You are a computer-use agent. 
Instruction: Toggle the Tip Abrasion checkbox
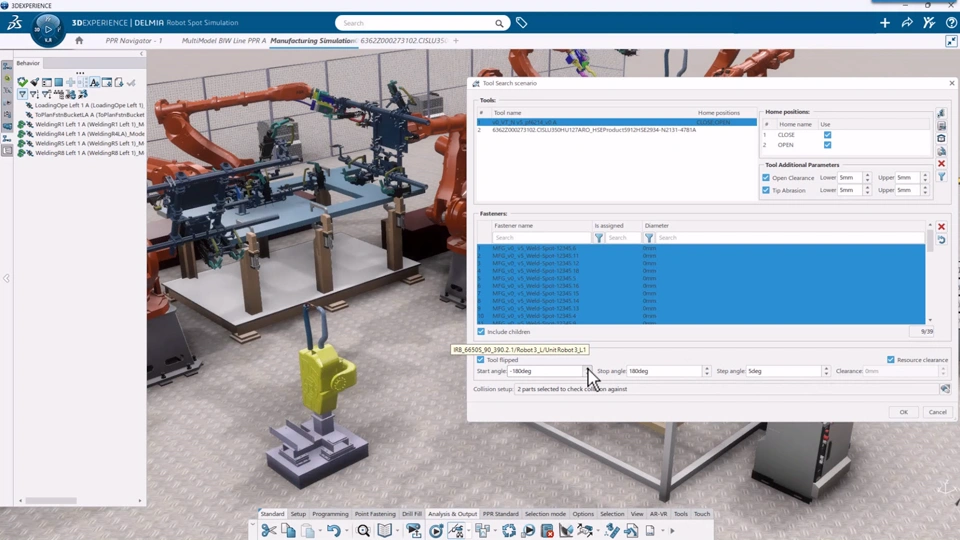coord(766,190)
